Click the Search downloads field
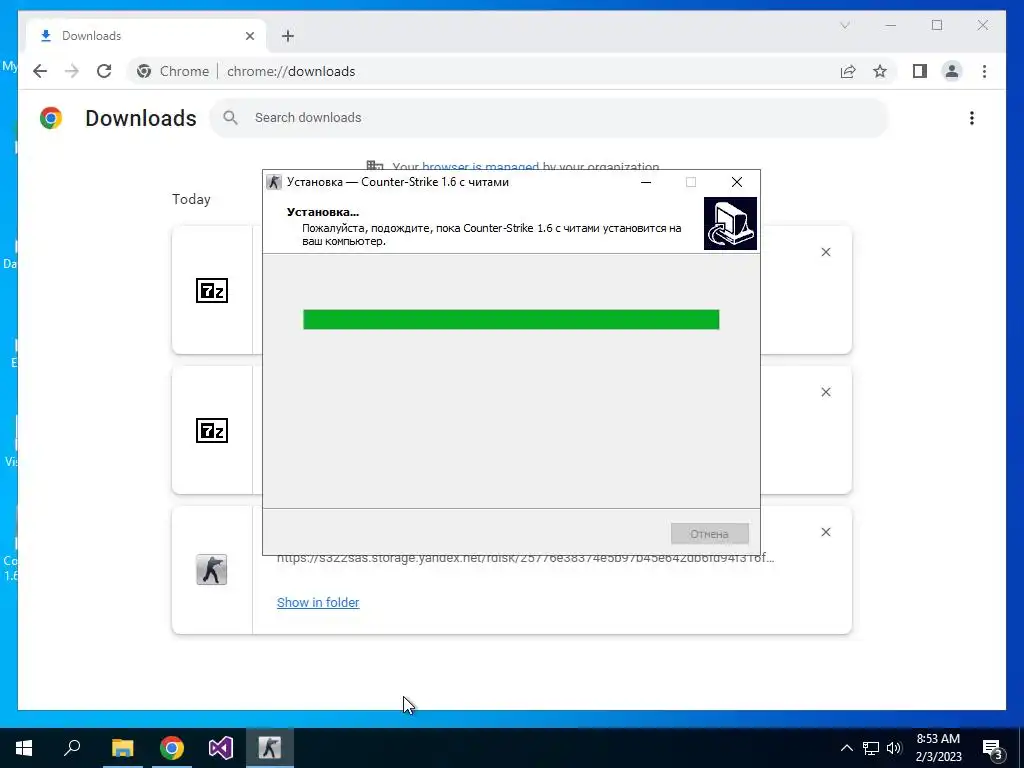 tap(549, 118)
